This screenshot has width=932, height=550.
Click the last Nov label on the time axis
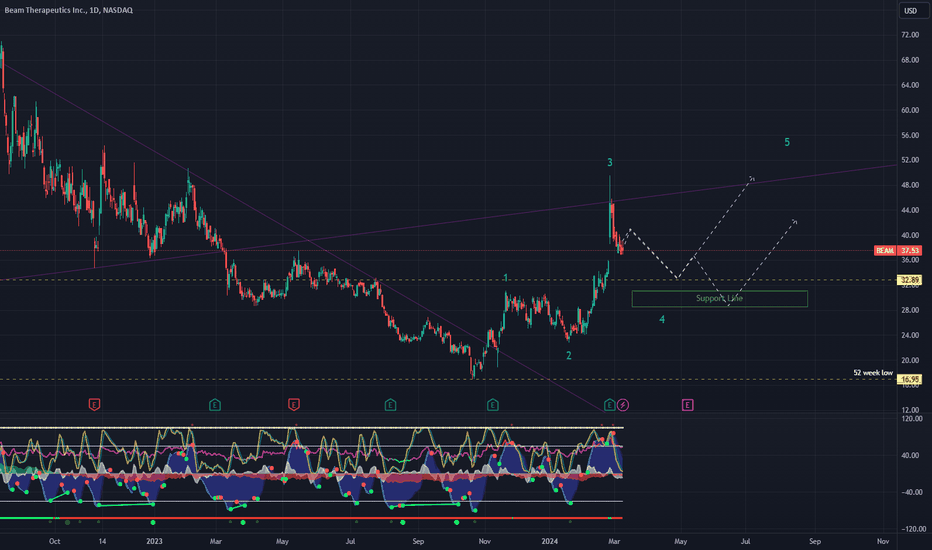click(x=883, y=541)
